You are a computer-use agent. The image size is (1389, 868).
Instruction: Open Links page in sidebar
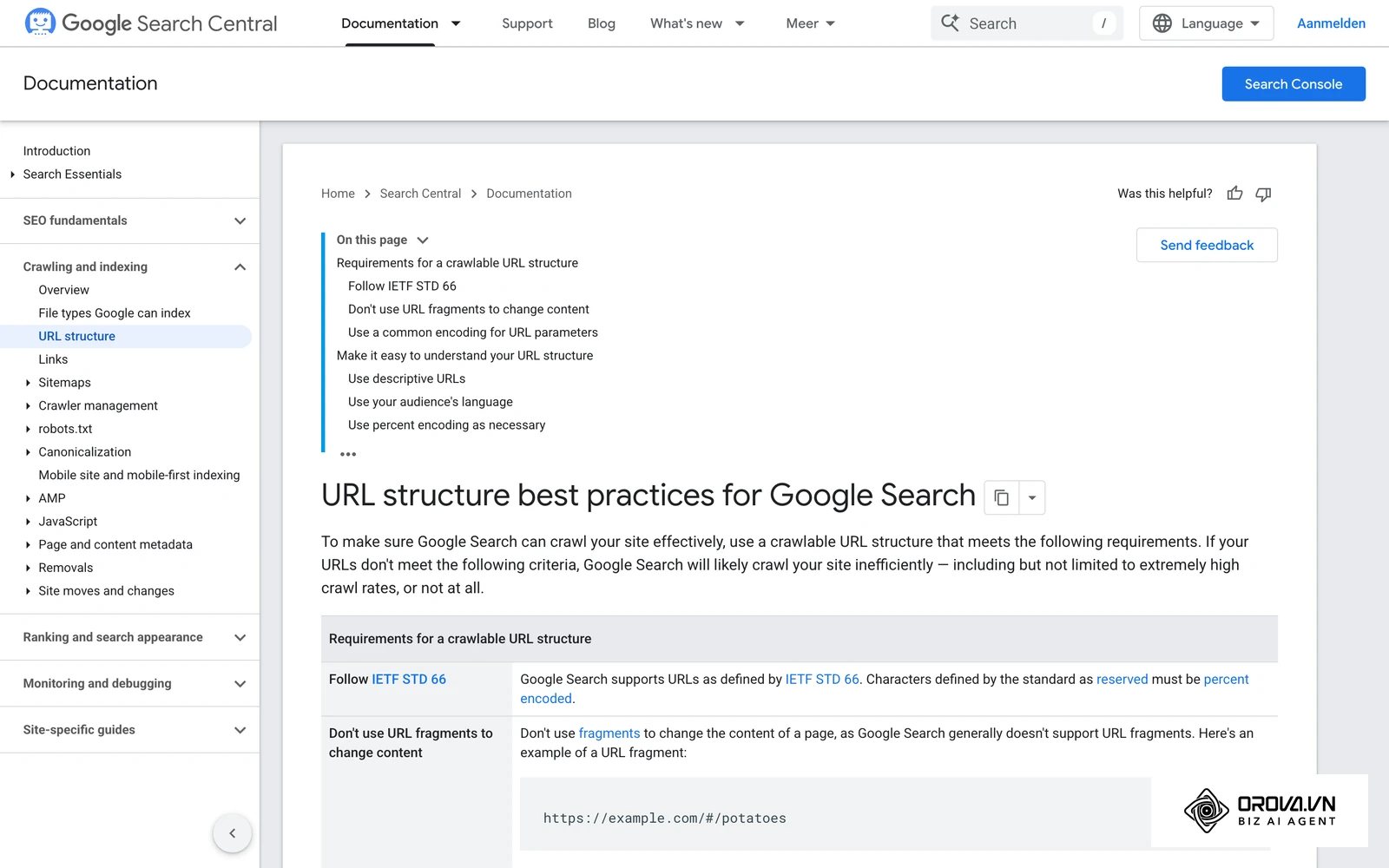[x=53, y=359]
